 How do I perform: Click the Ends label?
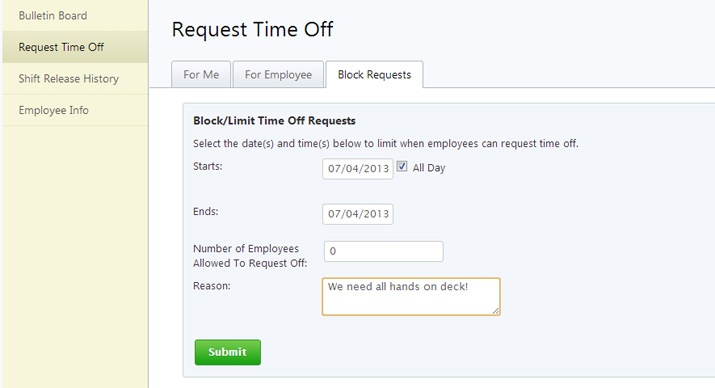pyautogui.click(x=206, y=211)
